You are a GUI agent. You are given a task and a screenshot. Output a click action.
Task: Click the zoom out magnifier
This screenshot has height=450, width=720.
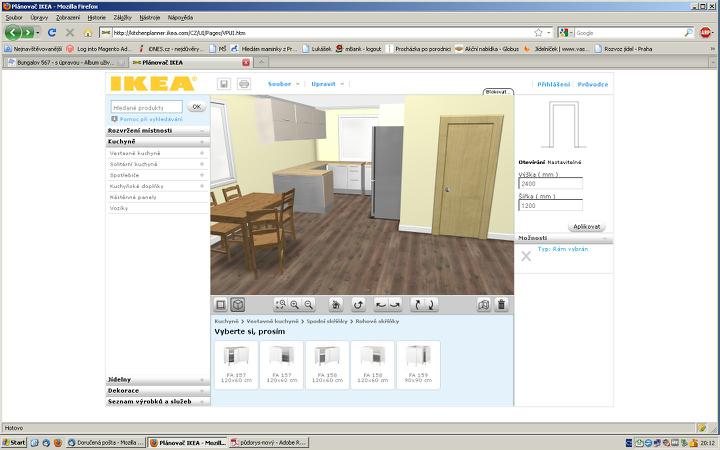[x=309, y=304]
